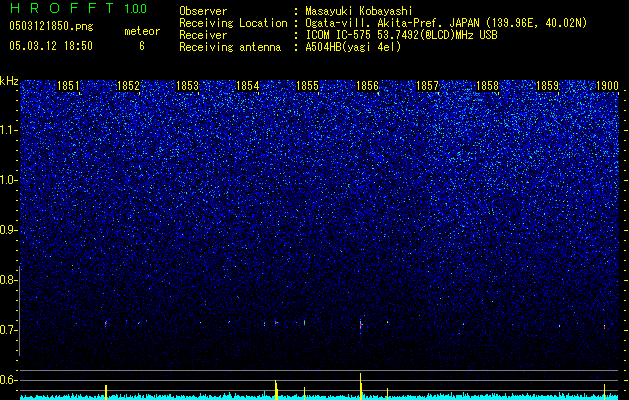Click the 0.9 kHz axis label

(8, 230)
